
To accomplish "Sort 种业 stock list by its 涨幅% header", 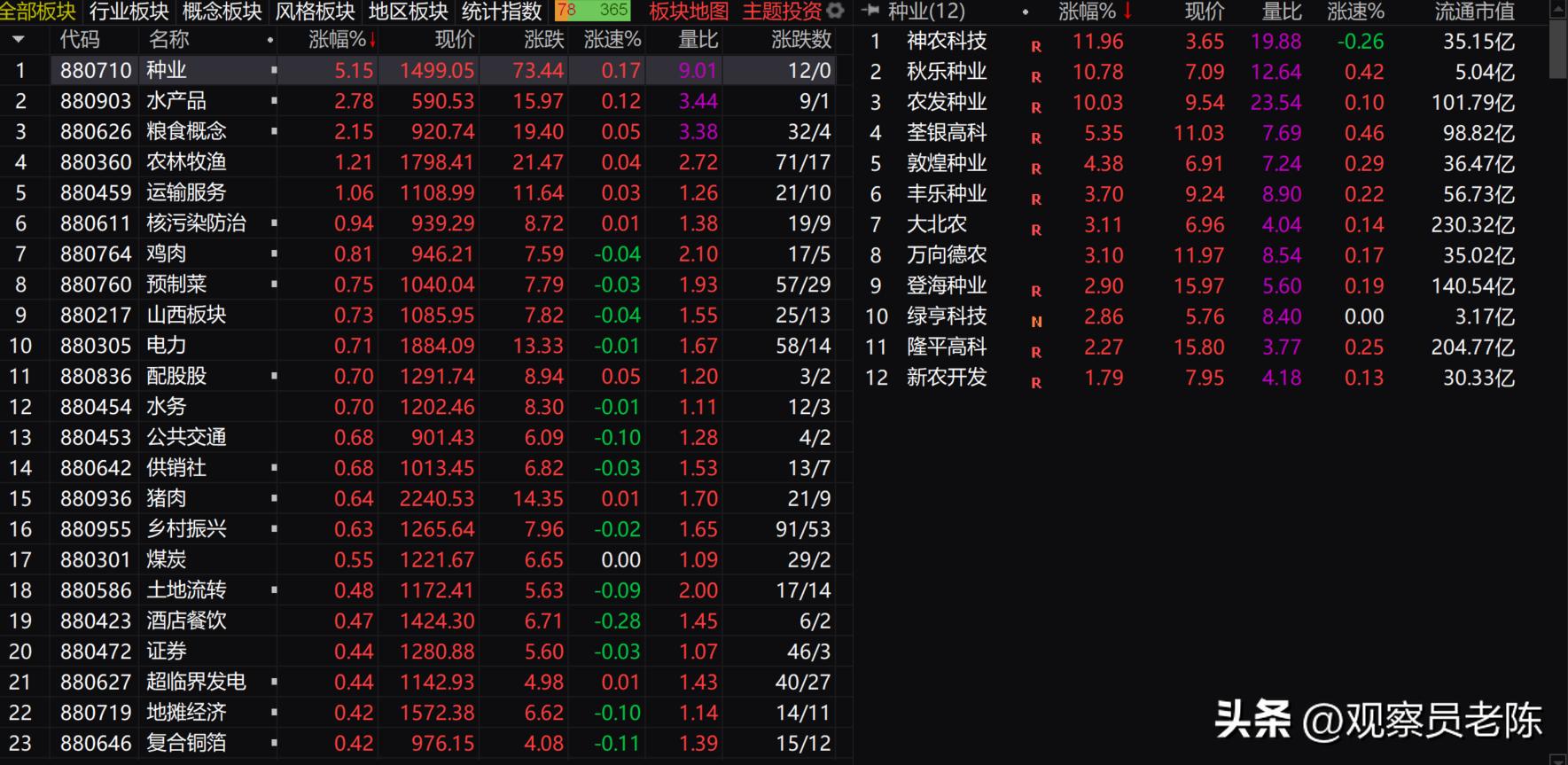I will [x=1096, y=12].
